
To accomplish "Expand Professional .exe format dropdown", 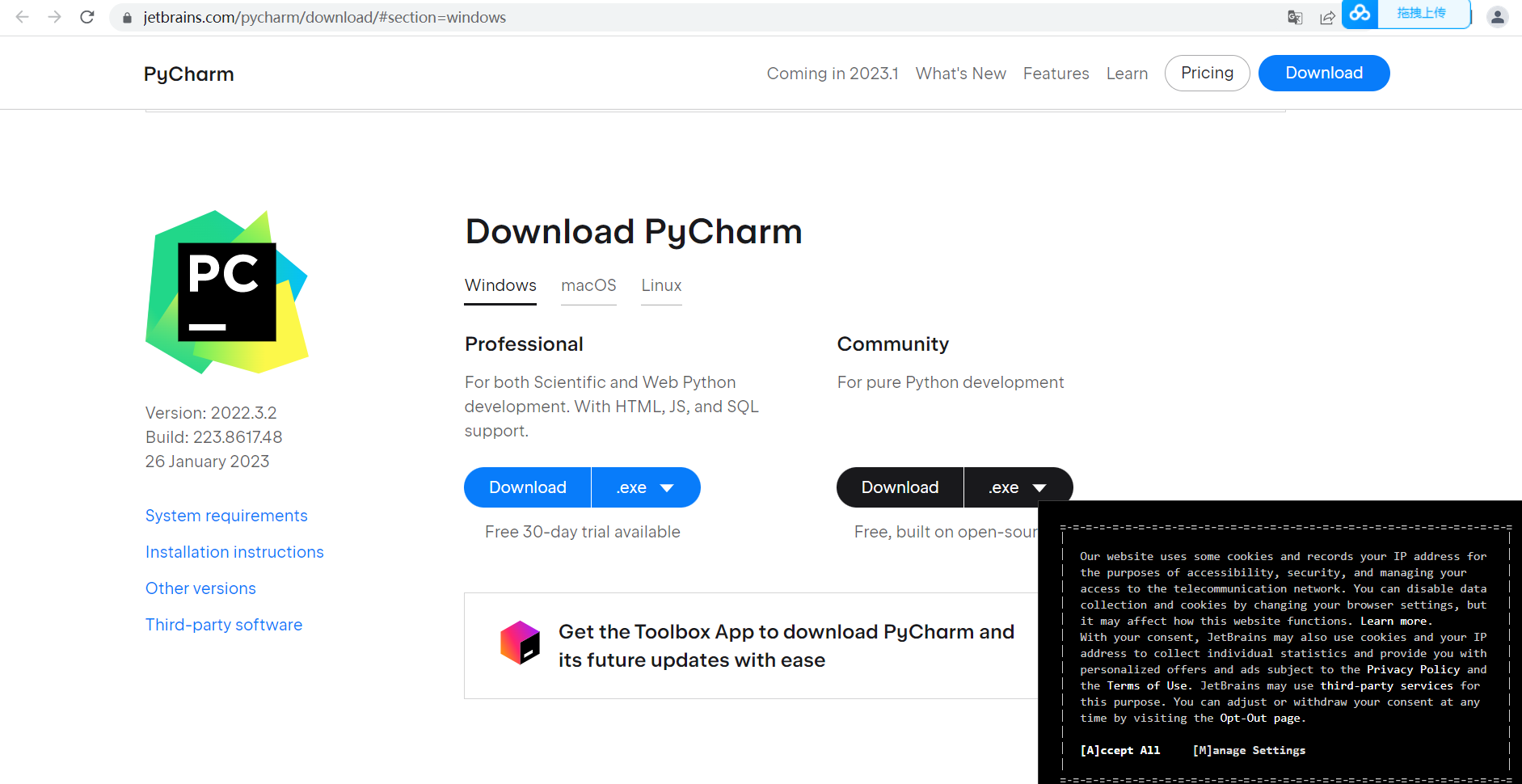I will 646,487.
